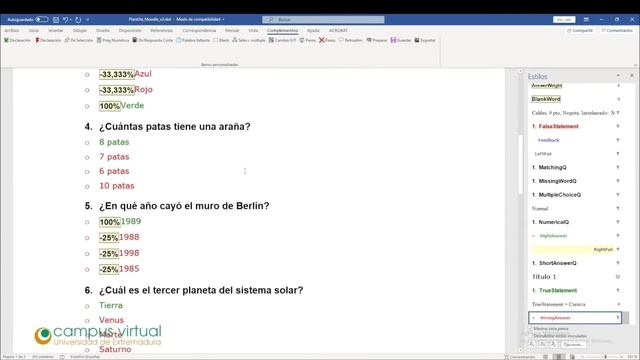Screen dimensions: 640x360
Task: Insert a Selecc múltiple question
Action: tap(249, 40)
